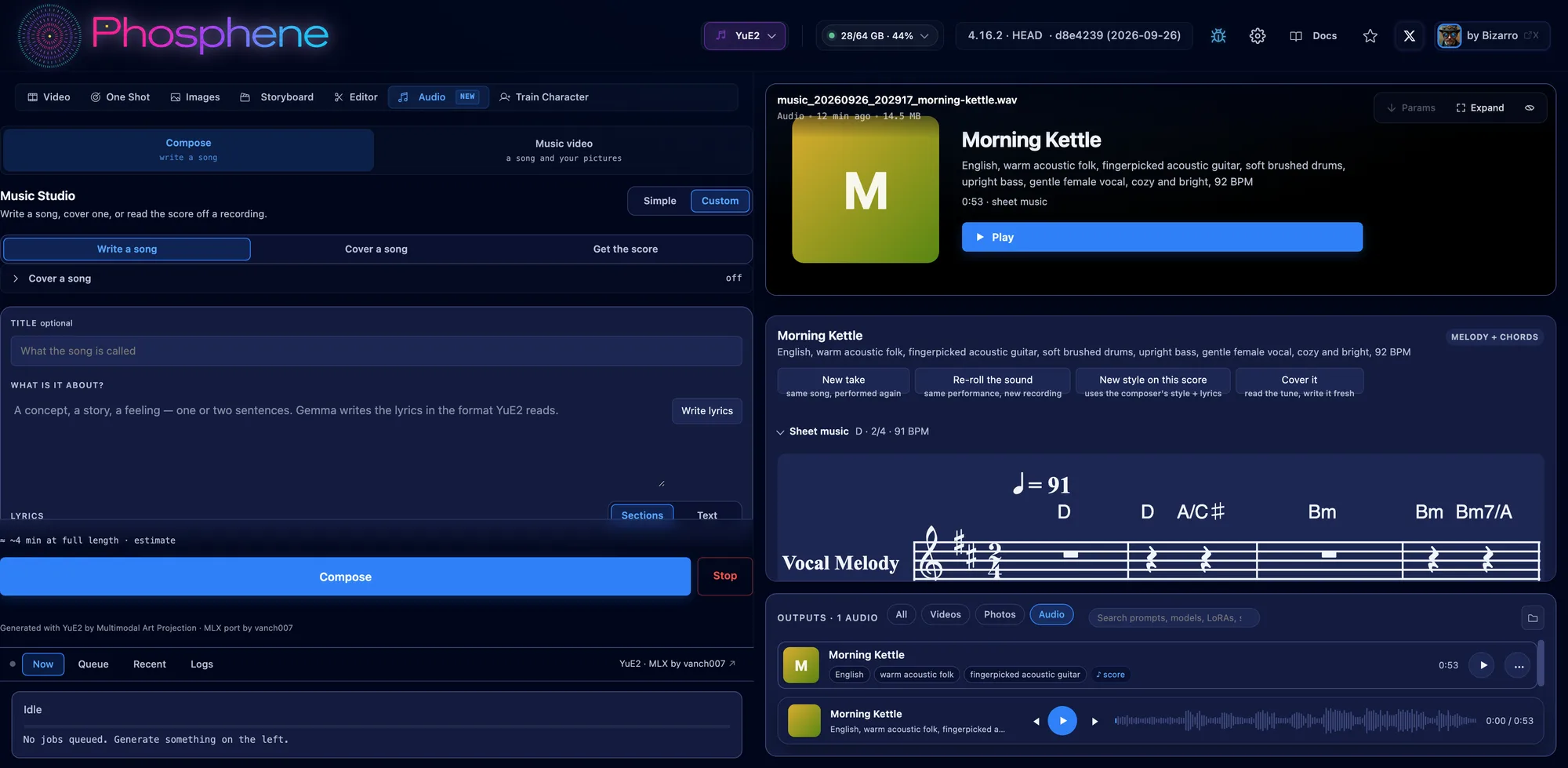Click the Write lyrics button
Viewport: 1568px width, 768px height.
[x=707, y=411]
